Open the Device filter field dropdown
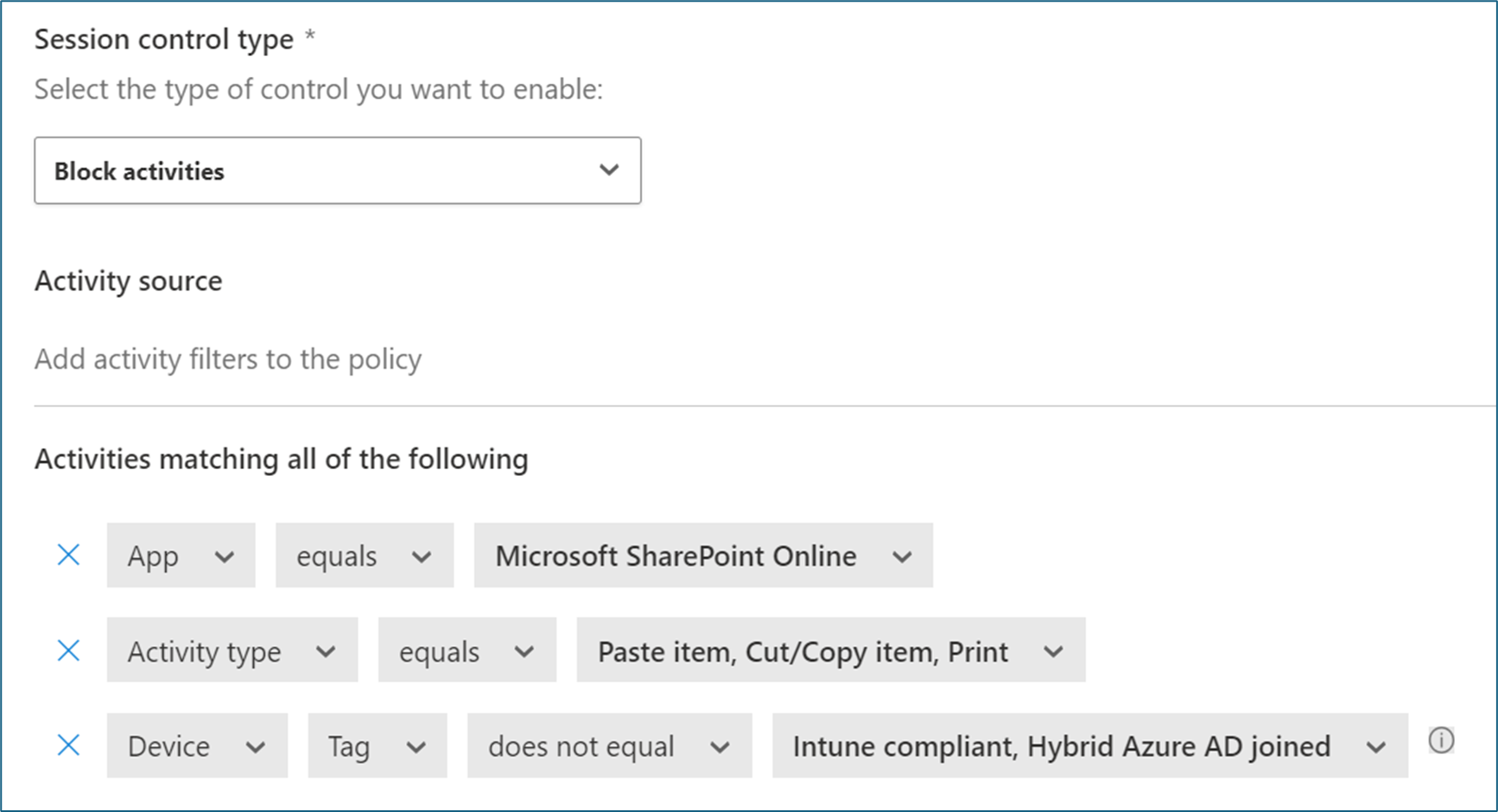Screen dimensions: 1498x812 (196, 745)
